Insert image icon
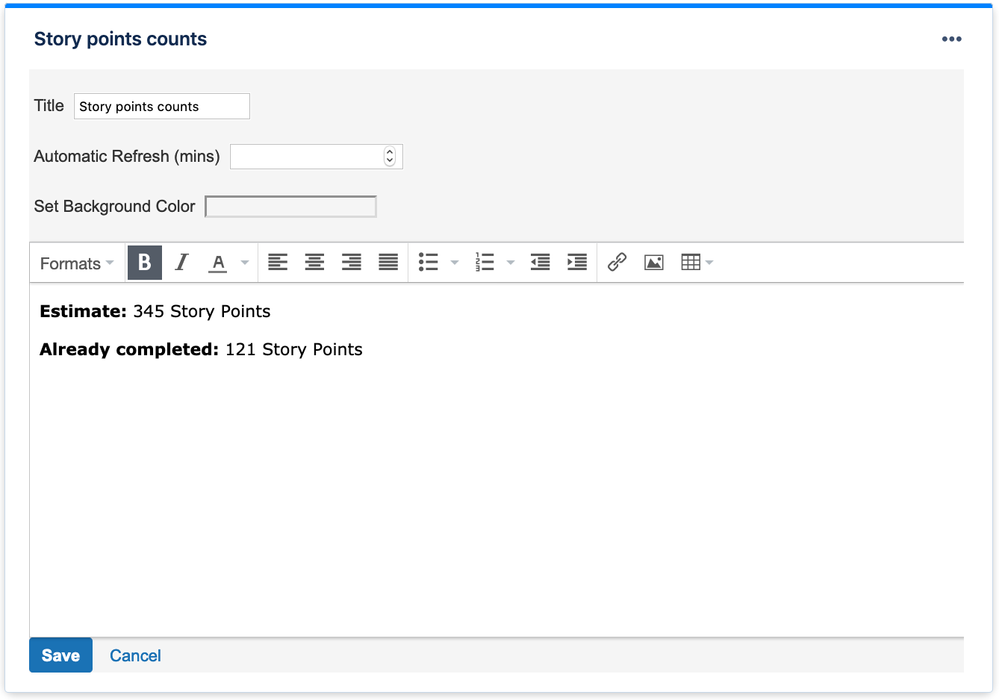Screen dimensions: 999x700 654,262
